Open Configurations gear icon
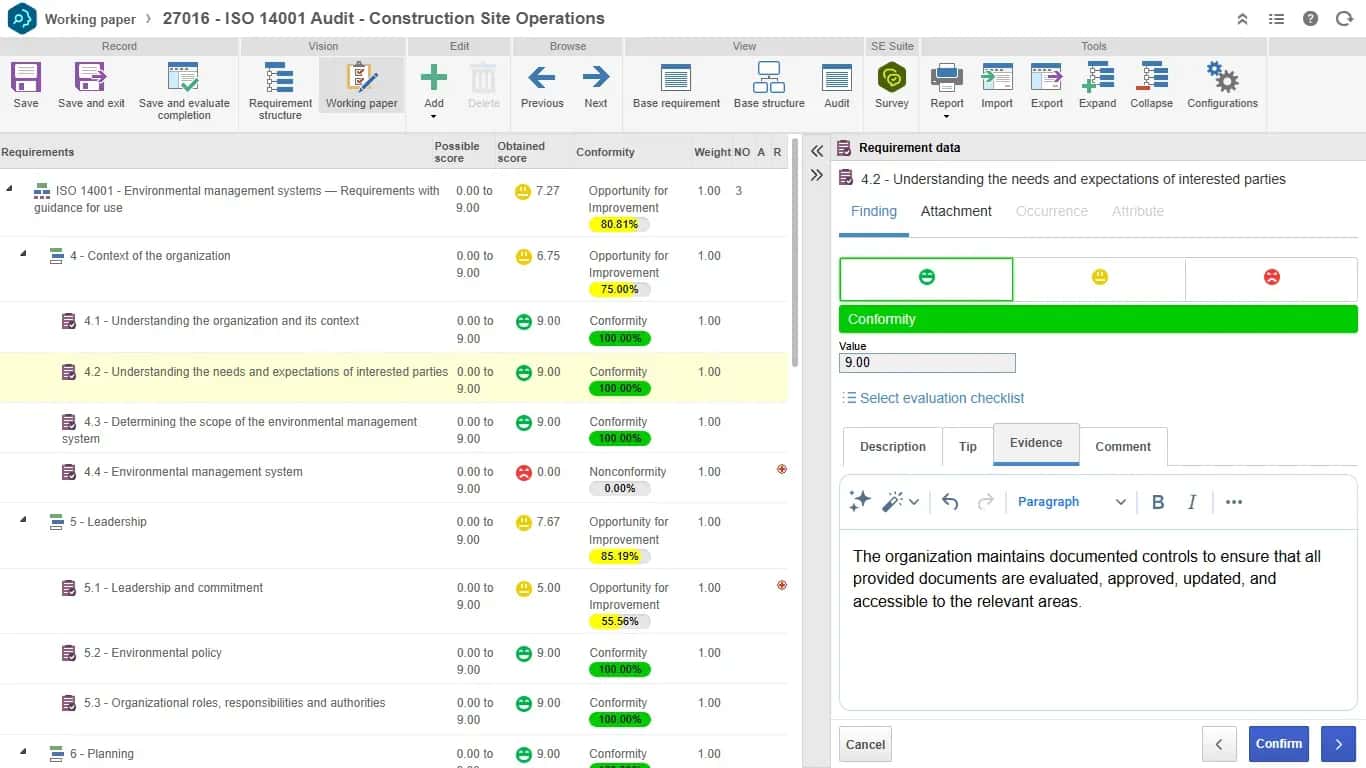 pos(1222,78)
